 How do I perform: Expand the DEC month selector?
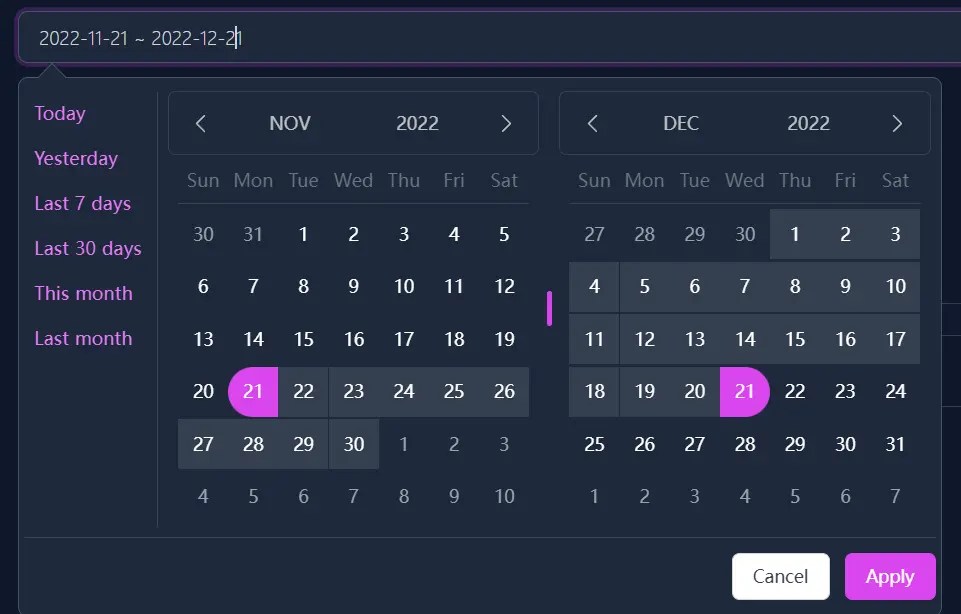[680, 123]
